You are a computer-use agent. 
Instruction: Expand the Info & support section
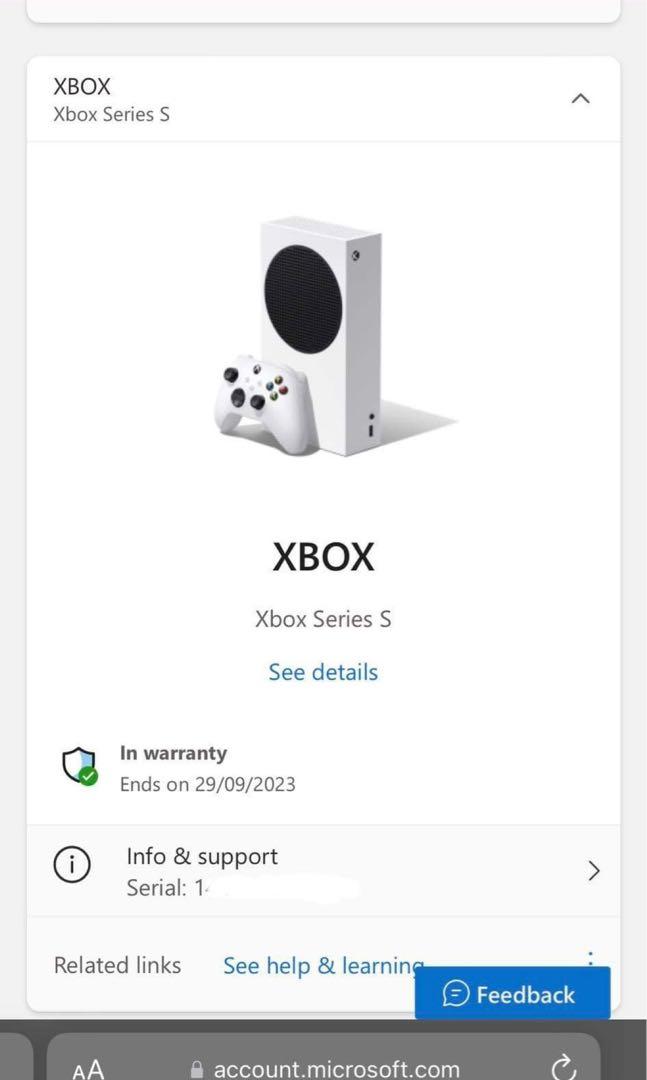tap(595, 870)
